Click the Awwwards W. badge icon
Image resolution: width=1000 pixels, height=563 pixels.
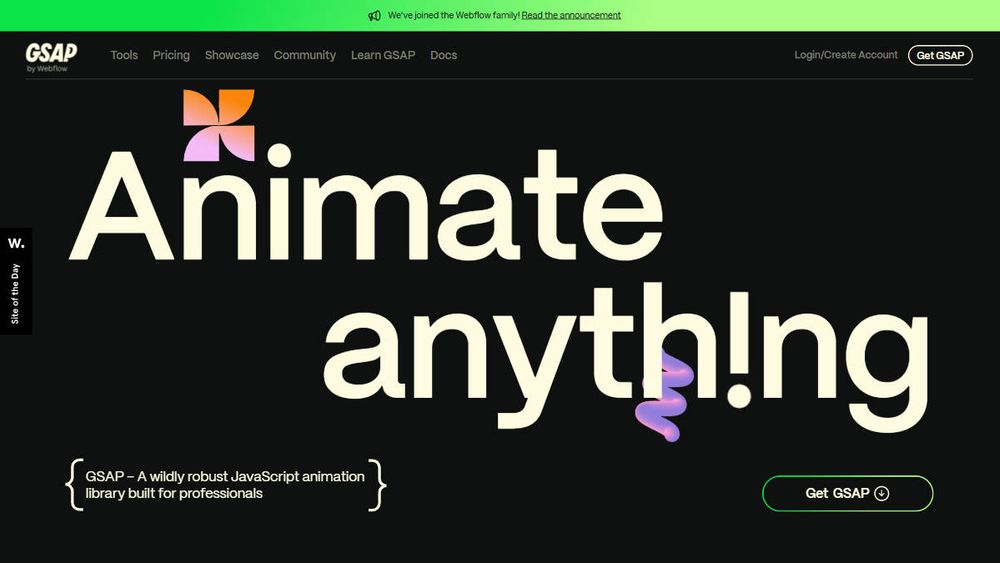(16, 243)
